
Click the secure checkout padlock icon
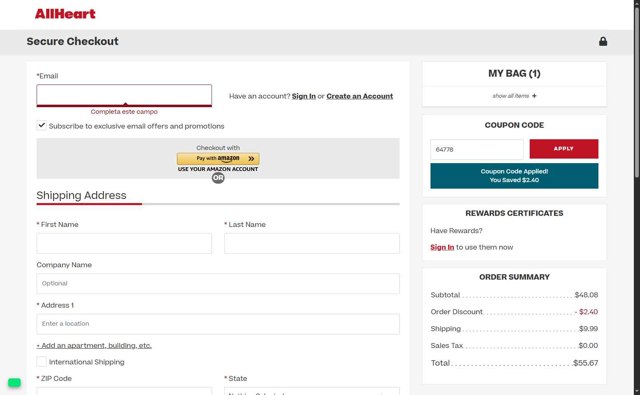[602, 41]
